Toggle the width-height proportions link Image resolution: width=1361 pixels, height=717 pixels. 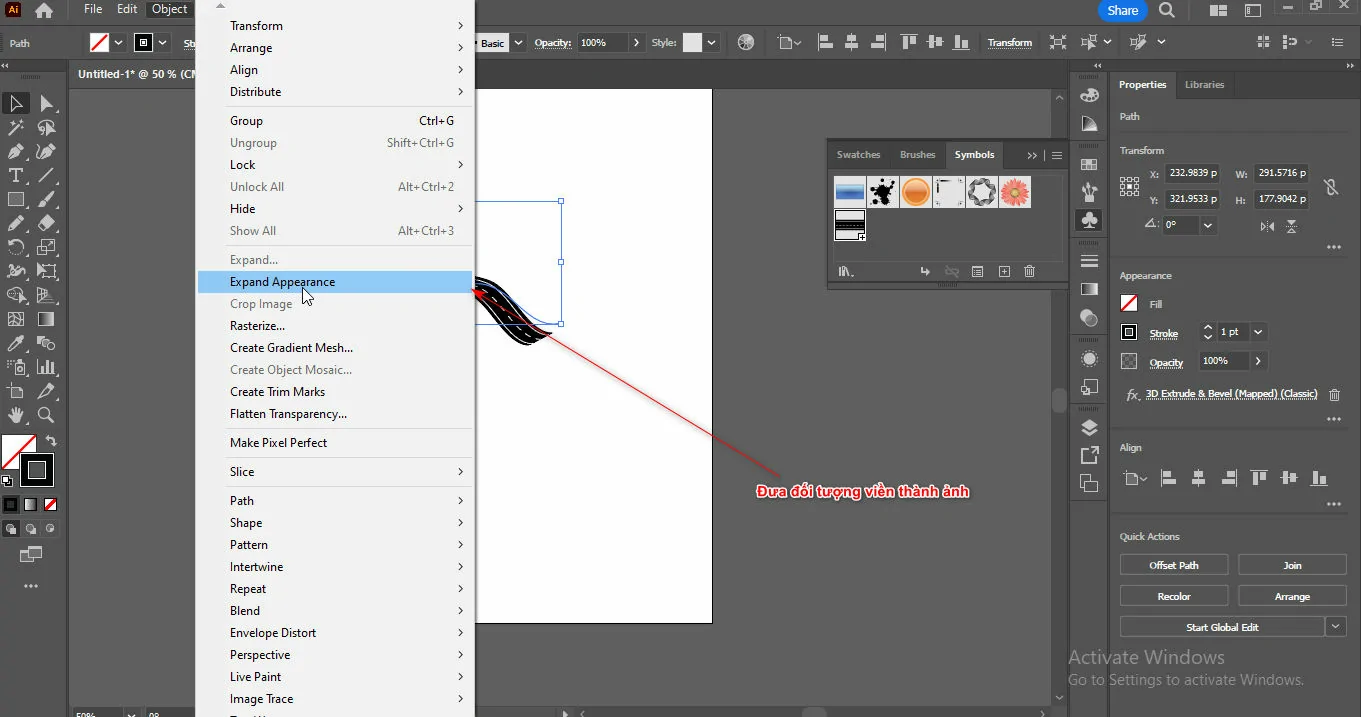[1330, 186]
